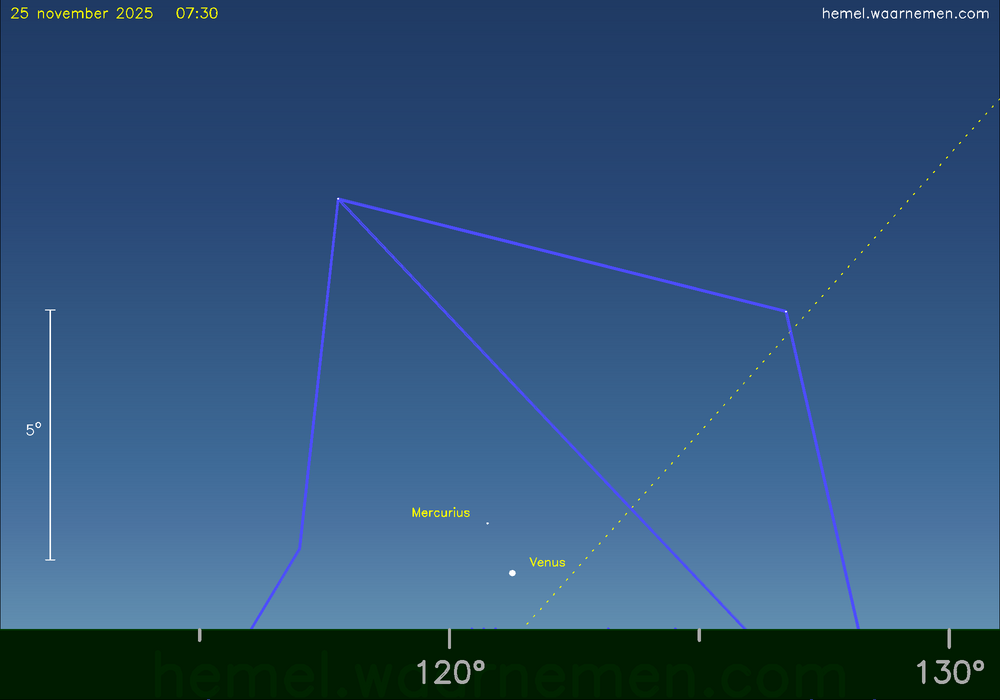Screen dimensions: 1000x700
Task: Click the time '07:30'
Action: [197, 14]
